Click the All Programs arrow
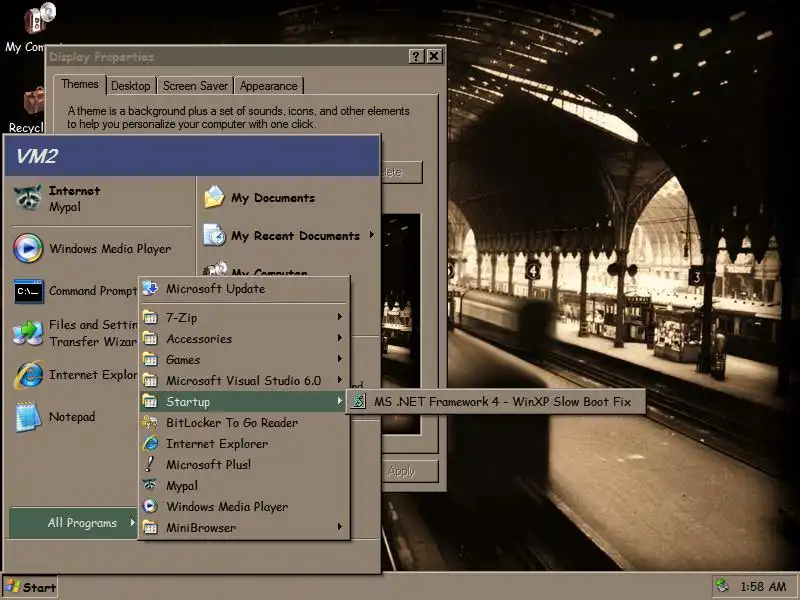Viewport: 800px width, 600px height. (x=132, y=522)
